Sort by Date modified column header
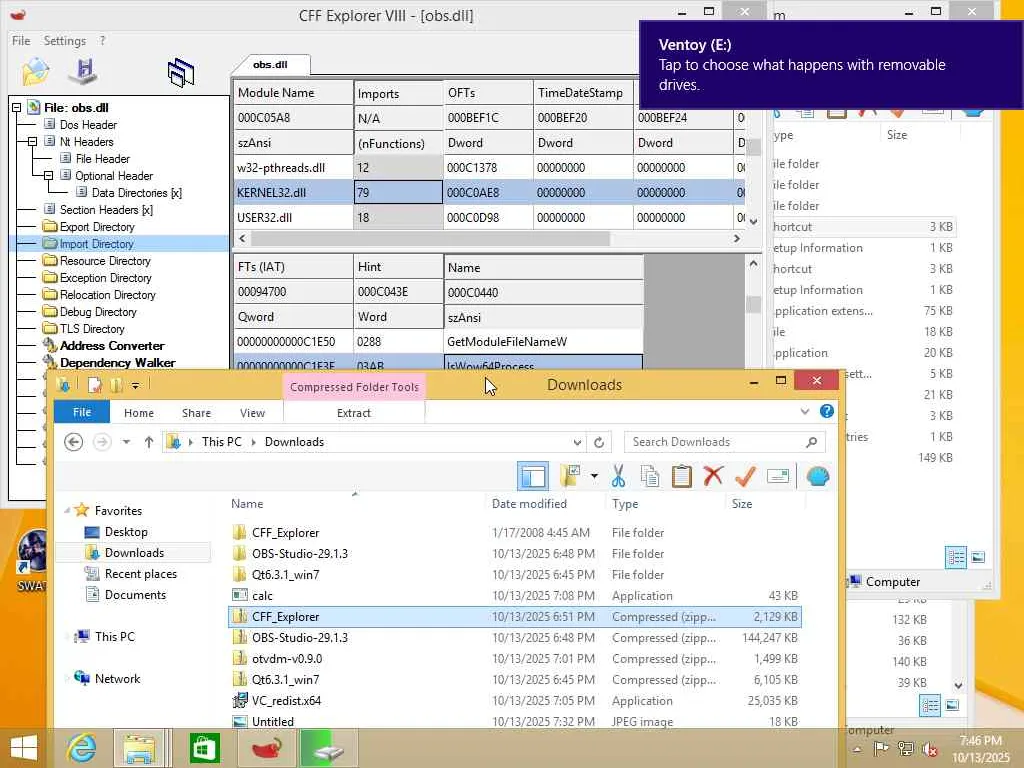This screenshot has width=1024, height=768. point(529,504)
